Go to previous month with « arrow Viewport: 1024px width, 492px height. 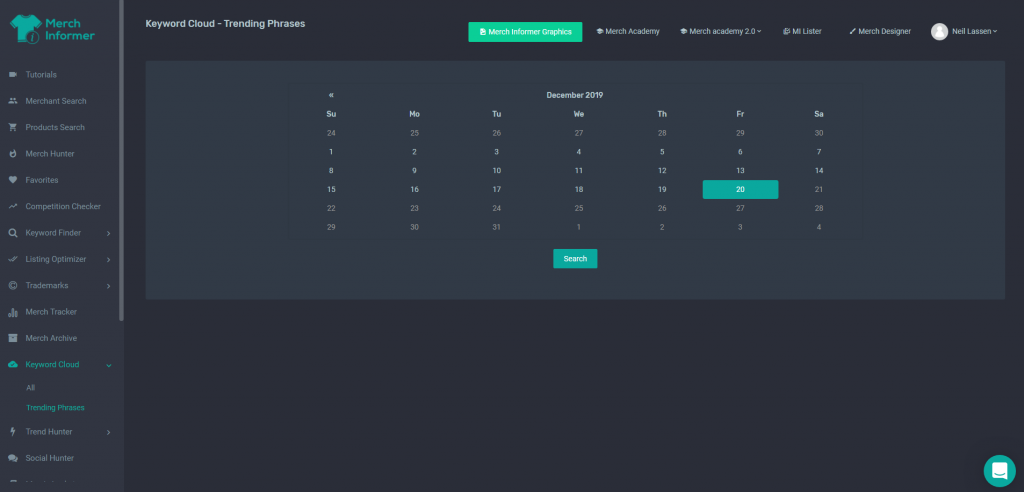[x=331, y=95]
